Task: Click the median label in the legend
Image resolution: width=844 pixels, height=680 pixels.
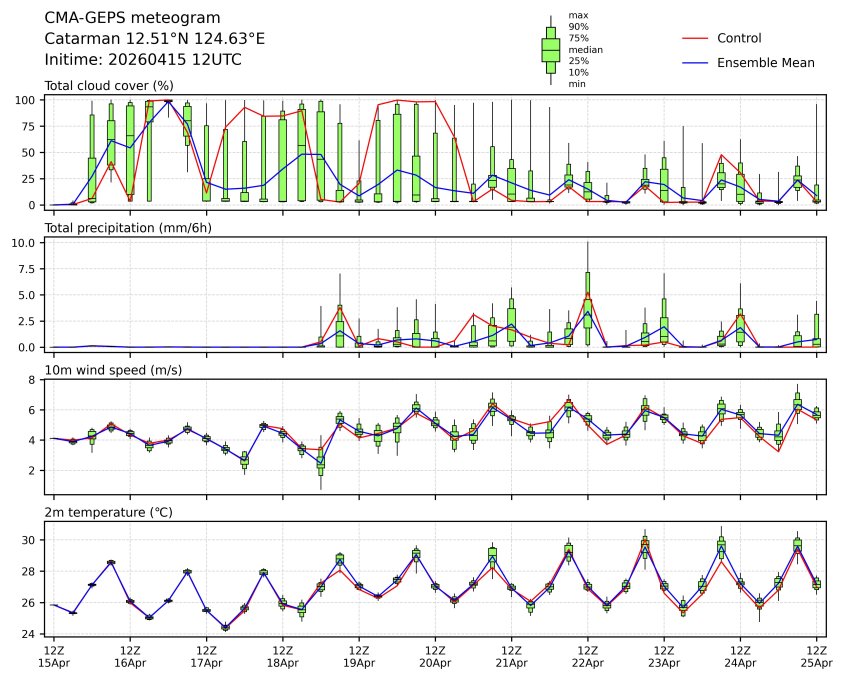Action: pyautogui.click(x=585, y=50)
